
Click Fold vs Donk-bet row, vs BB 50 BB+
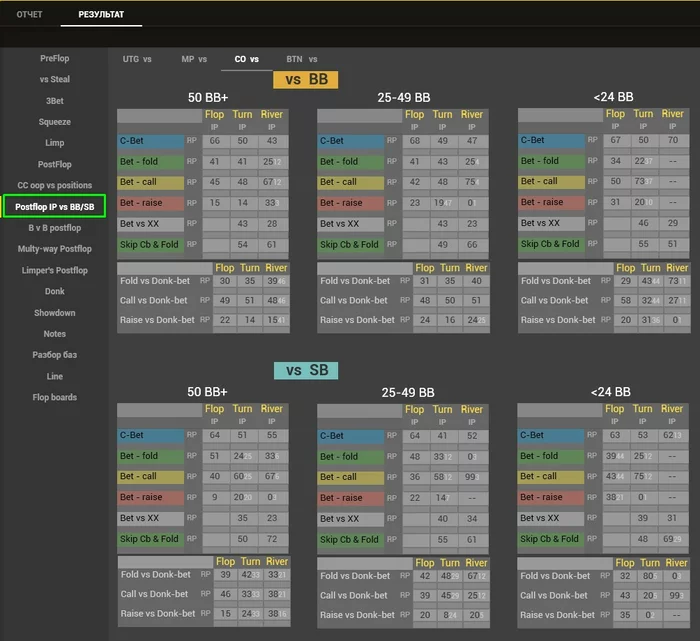pos(203,281)
